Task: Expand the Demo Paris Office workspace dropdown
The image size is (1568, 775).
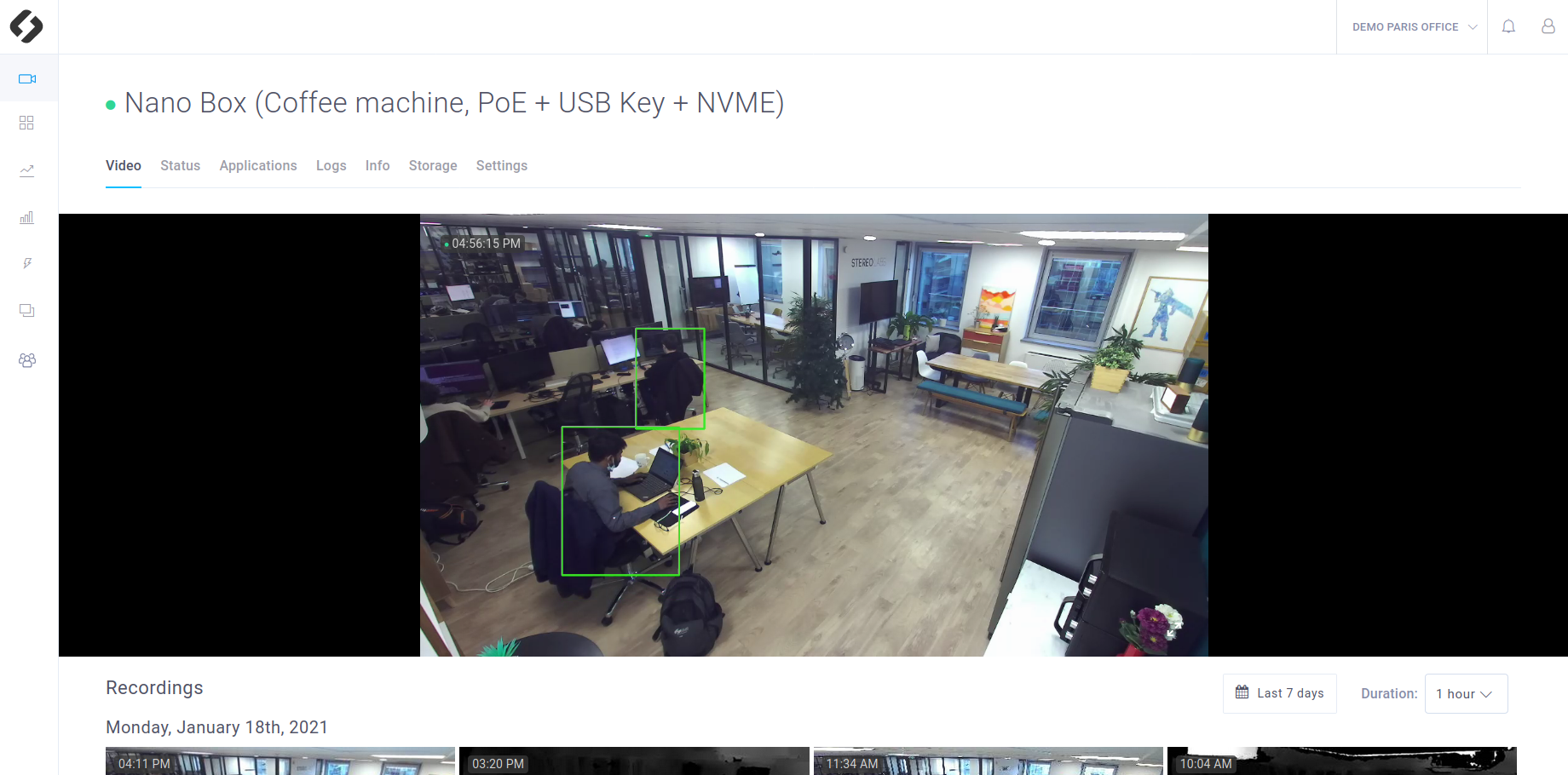Action: point(1413,27)
